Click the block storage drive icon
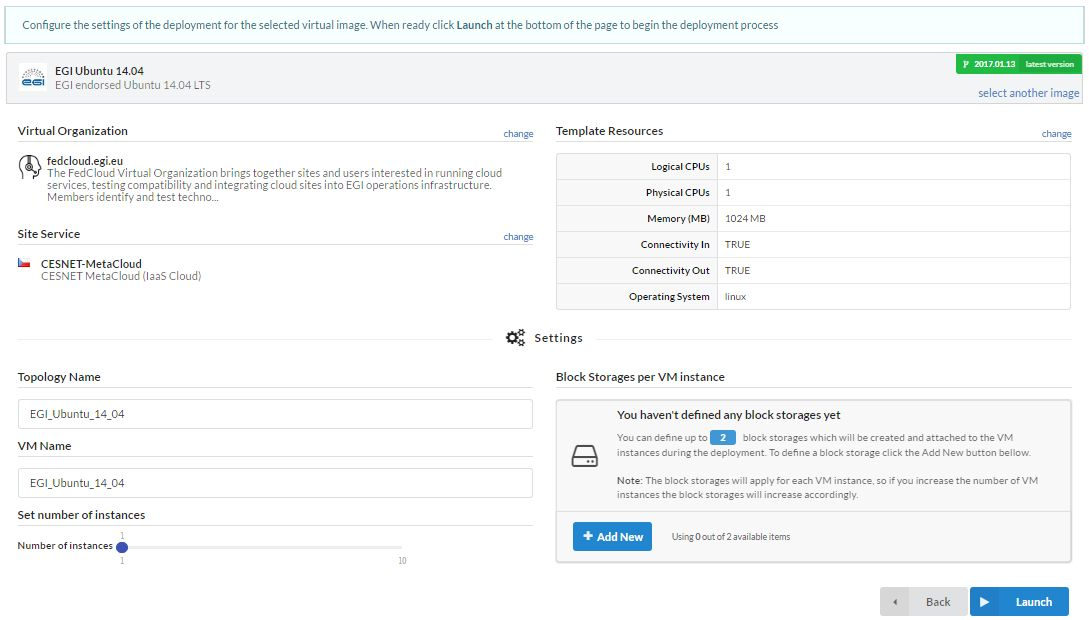Viewport: 1089px width, 620px height. click(584, 458)
